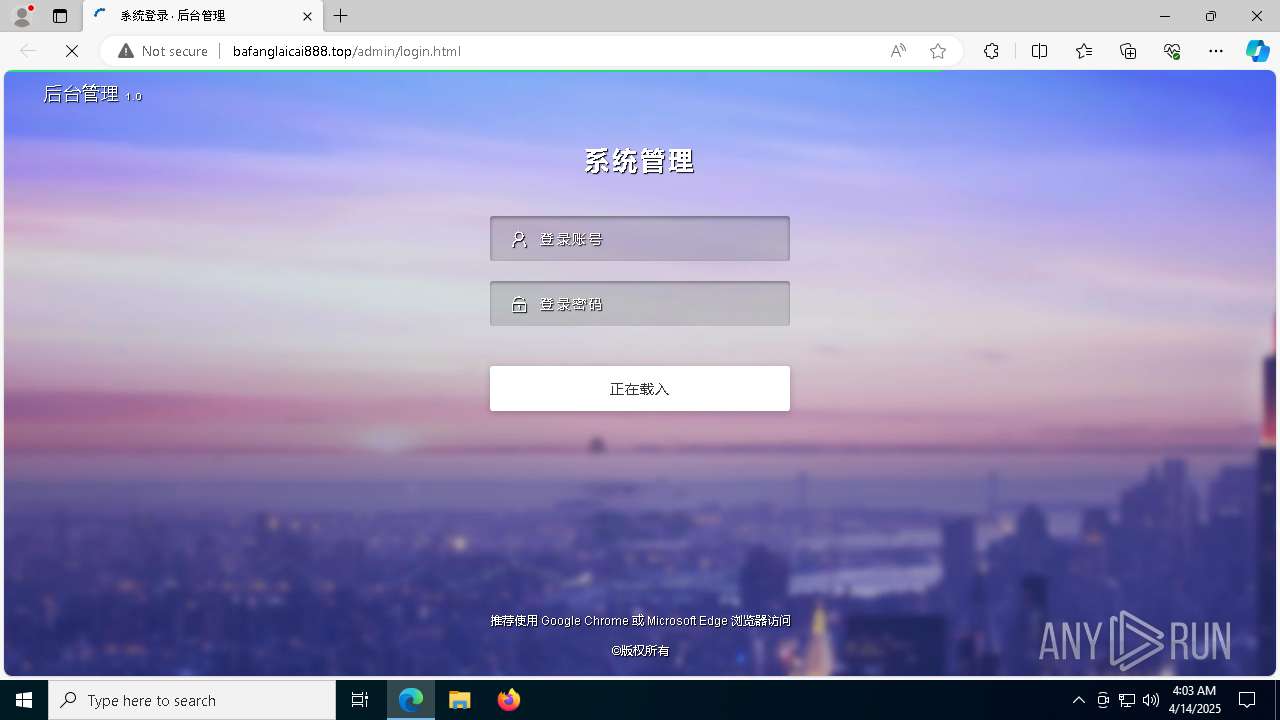Image resolution: width=1280 pixels, height=720 pixels.
Task: Toggle Split screen view
Action: [1039, 51]
